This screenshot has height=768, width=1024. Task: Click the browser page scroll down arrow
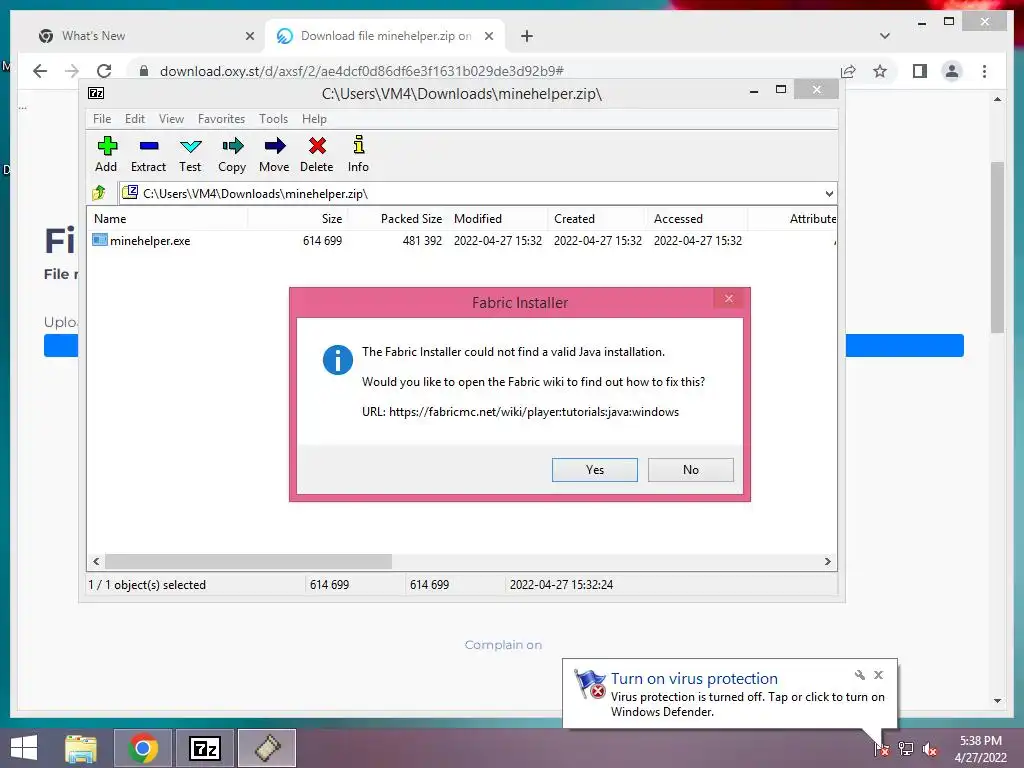pos(997,701)
